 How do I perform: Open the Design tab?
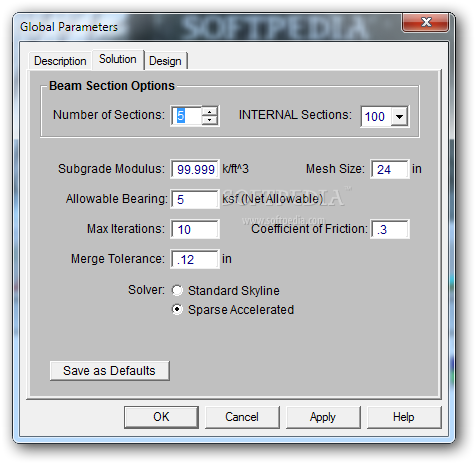(165, 61)
